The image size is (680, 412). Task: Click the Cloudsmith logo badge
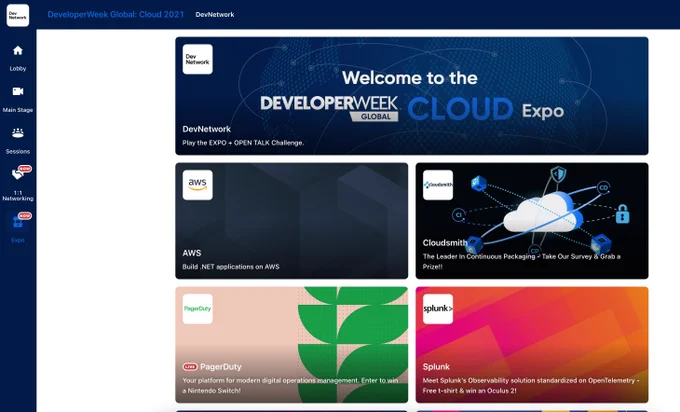click(438, 185)
